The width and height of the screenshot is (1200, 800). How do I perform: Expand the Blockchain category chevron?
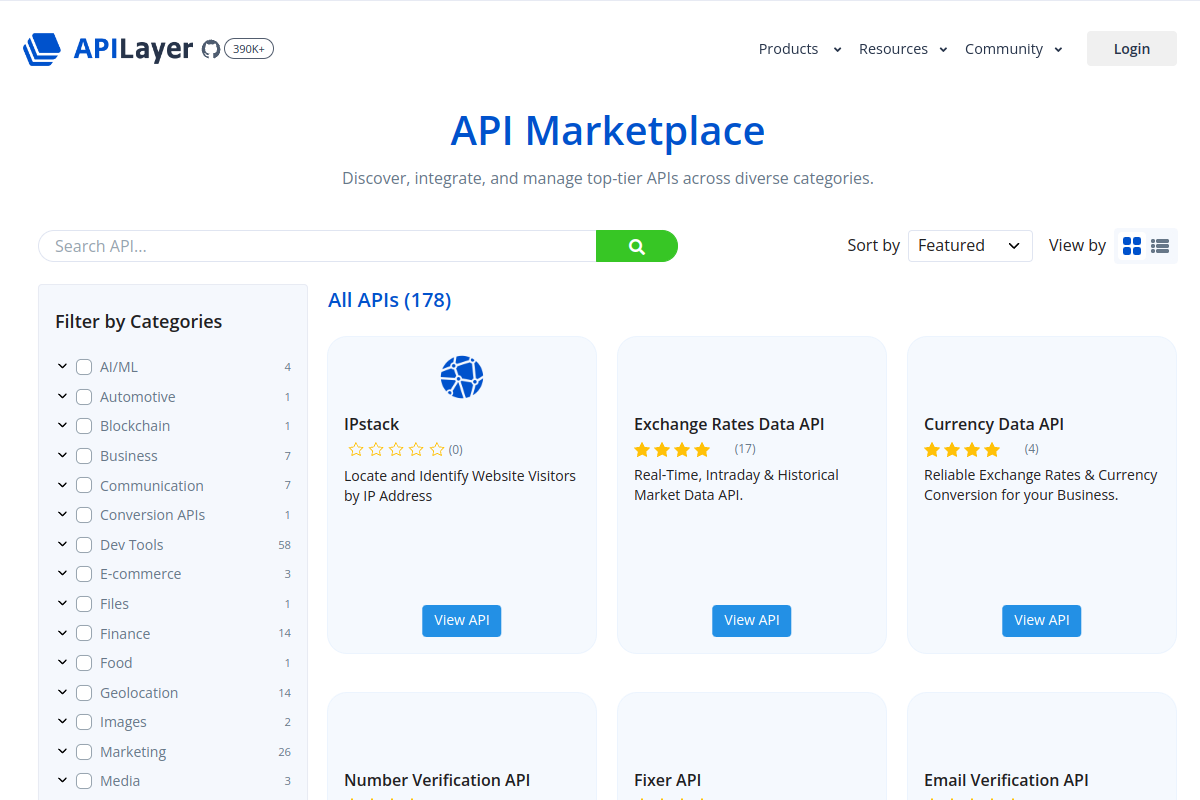(x=62, y=426)
